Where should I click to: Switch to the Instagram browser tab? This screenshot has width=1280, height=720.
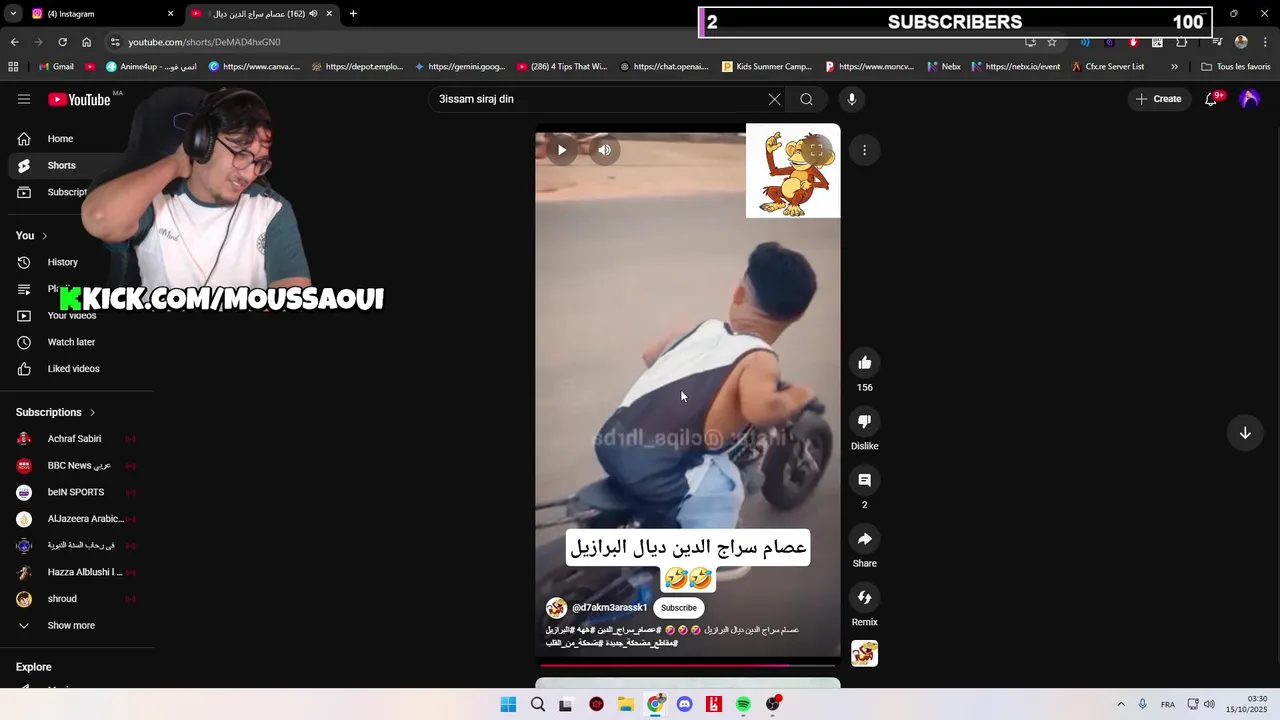(98, 14)
